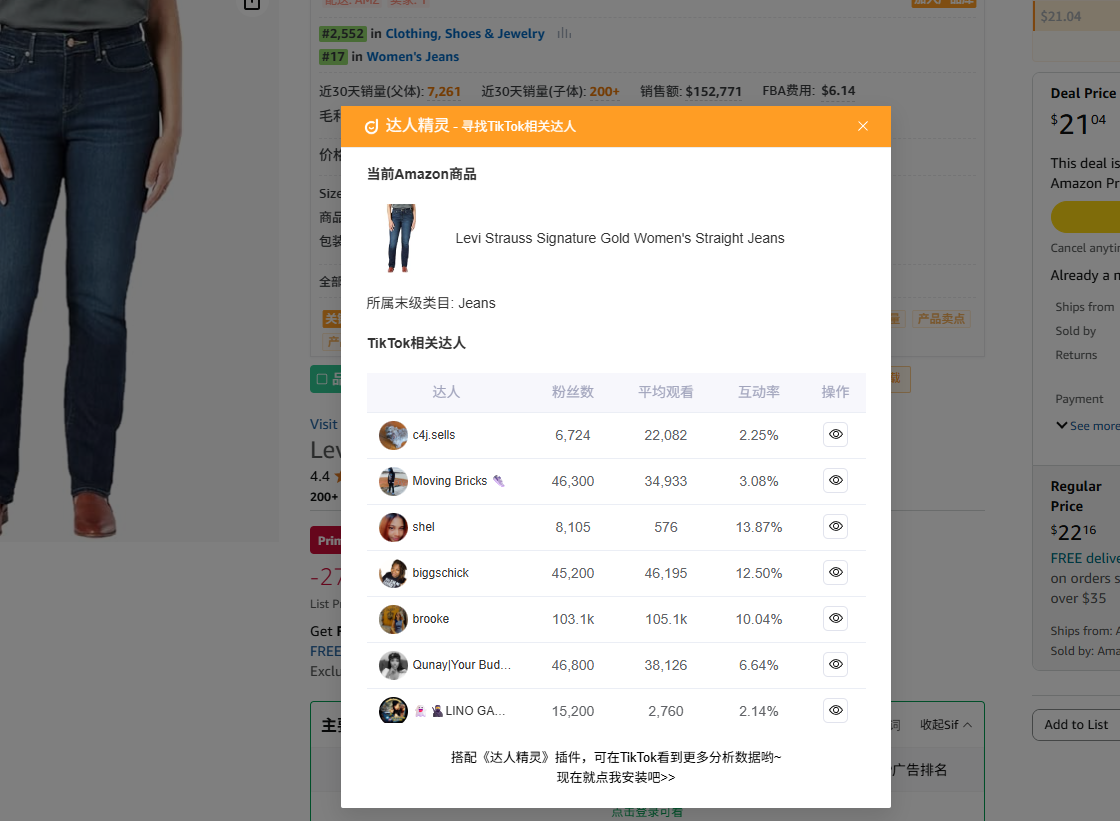
Task: Click the 达人精灵 logo icon in header
Action: [371, 126]
